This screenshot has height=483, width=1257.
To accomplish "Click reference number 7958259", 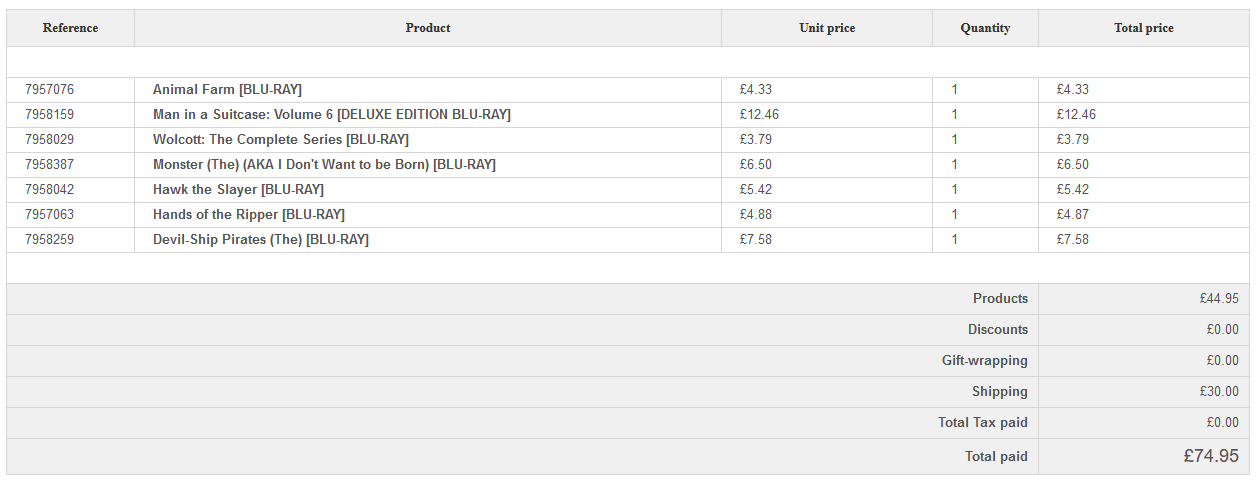I will [49, 240].
